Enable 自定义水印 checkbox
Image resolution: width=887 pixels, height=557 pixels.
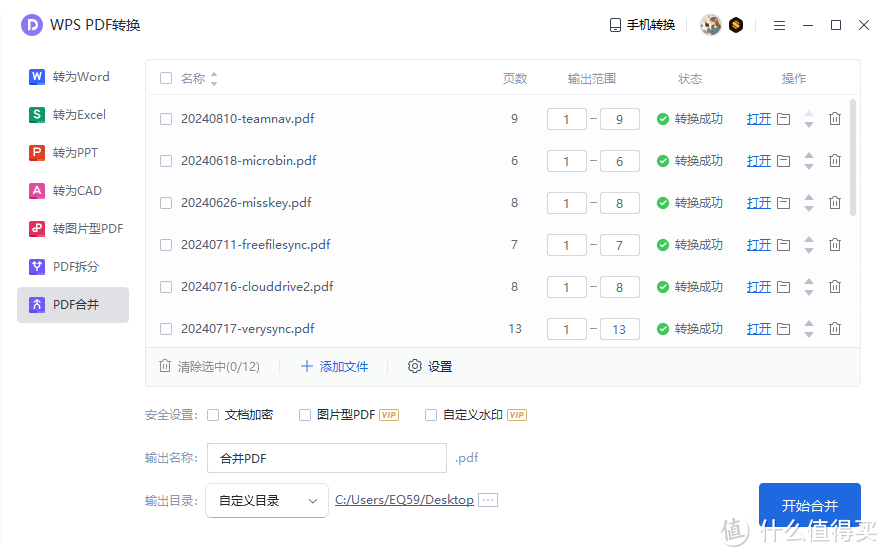pos(431,415)
